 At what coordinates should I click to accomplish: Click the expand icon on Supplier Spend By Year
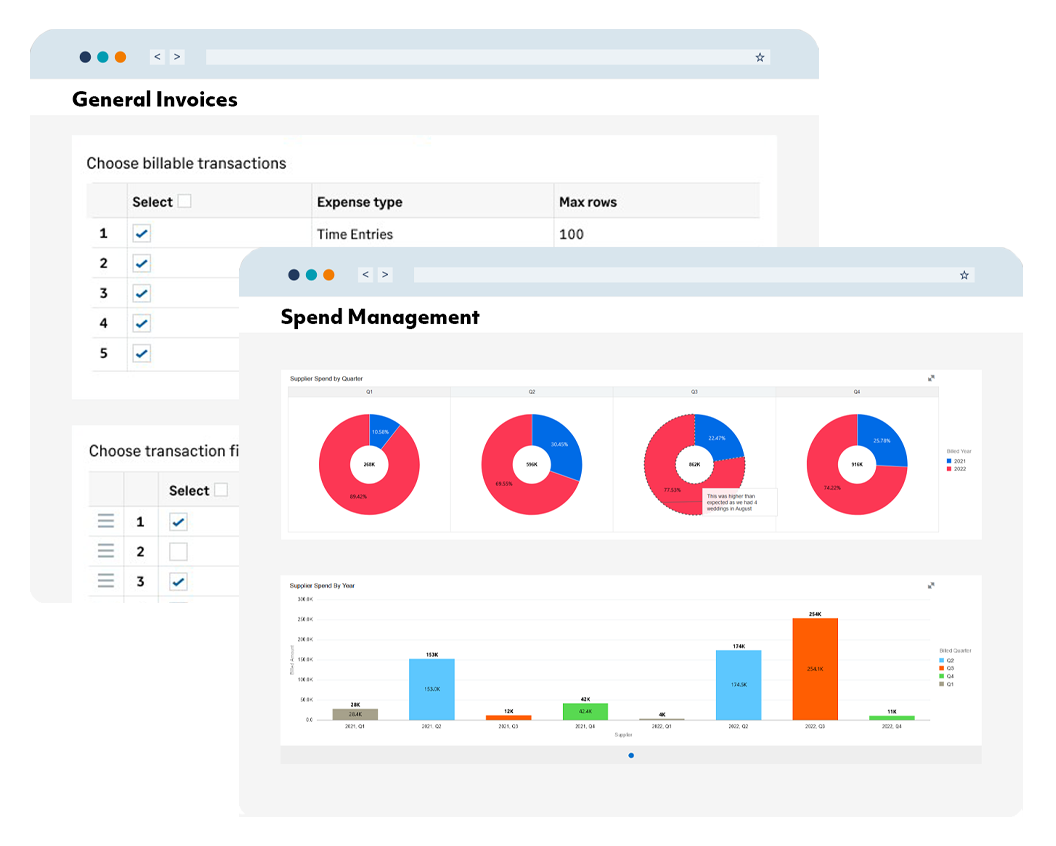pyautogui.click(x=931, y=585)
